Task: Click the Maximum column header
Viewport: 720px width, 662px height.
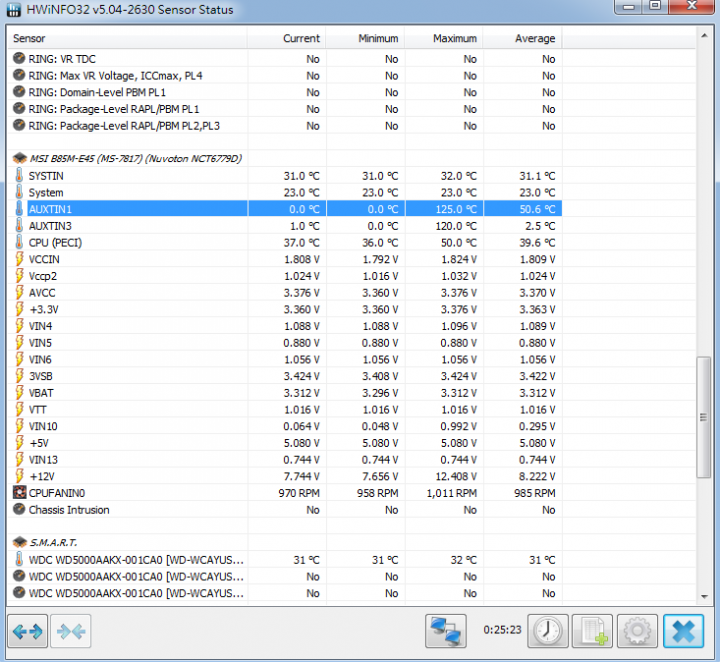Action: pyautogui.click(x=444, y=38)
